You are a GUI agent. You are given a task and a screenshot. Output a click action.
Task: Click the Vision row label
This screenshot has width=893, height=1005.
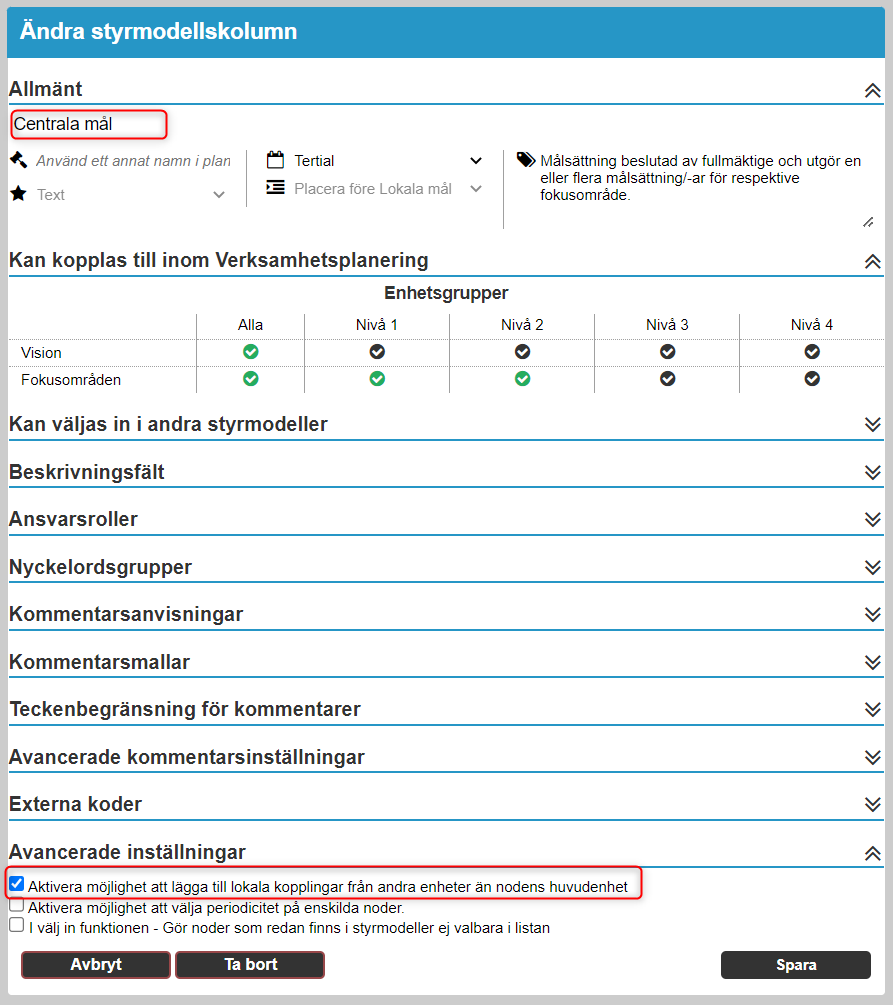(x=41, y=353)
